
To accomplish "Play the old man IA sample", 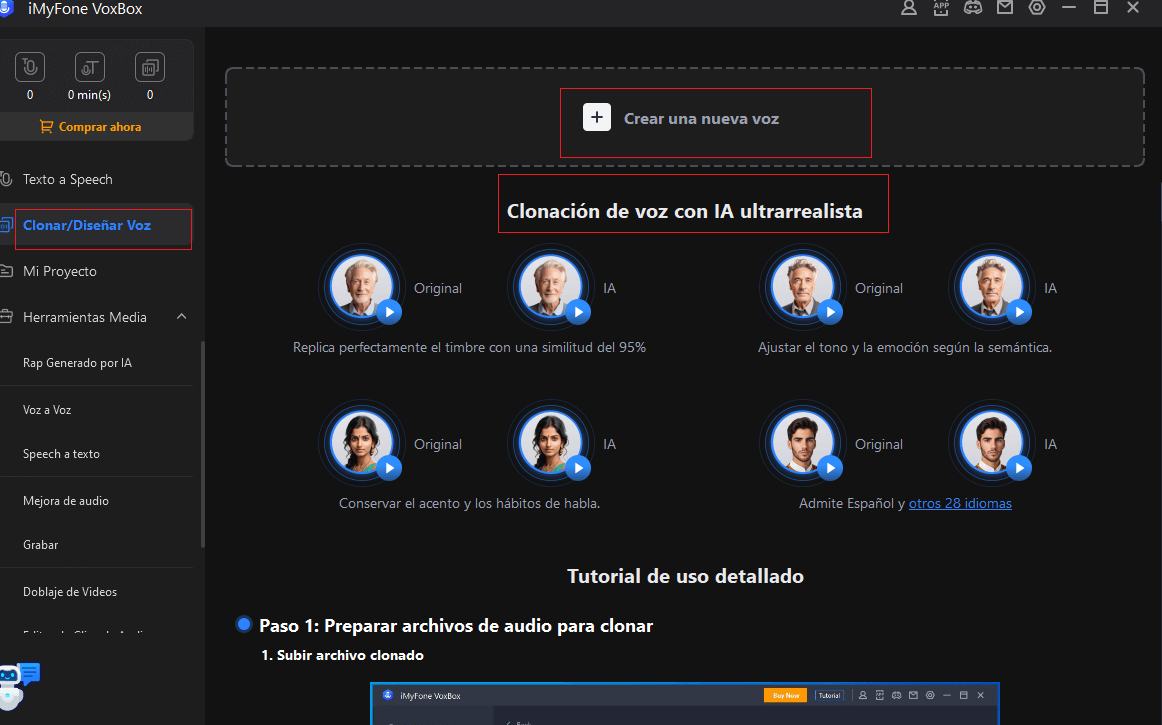I will (578, 312).
